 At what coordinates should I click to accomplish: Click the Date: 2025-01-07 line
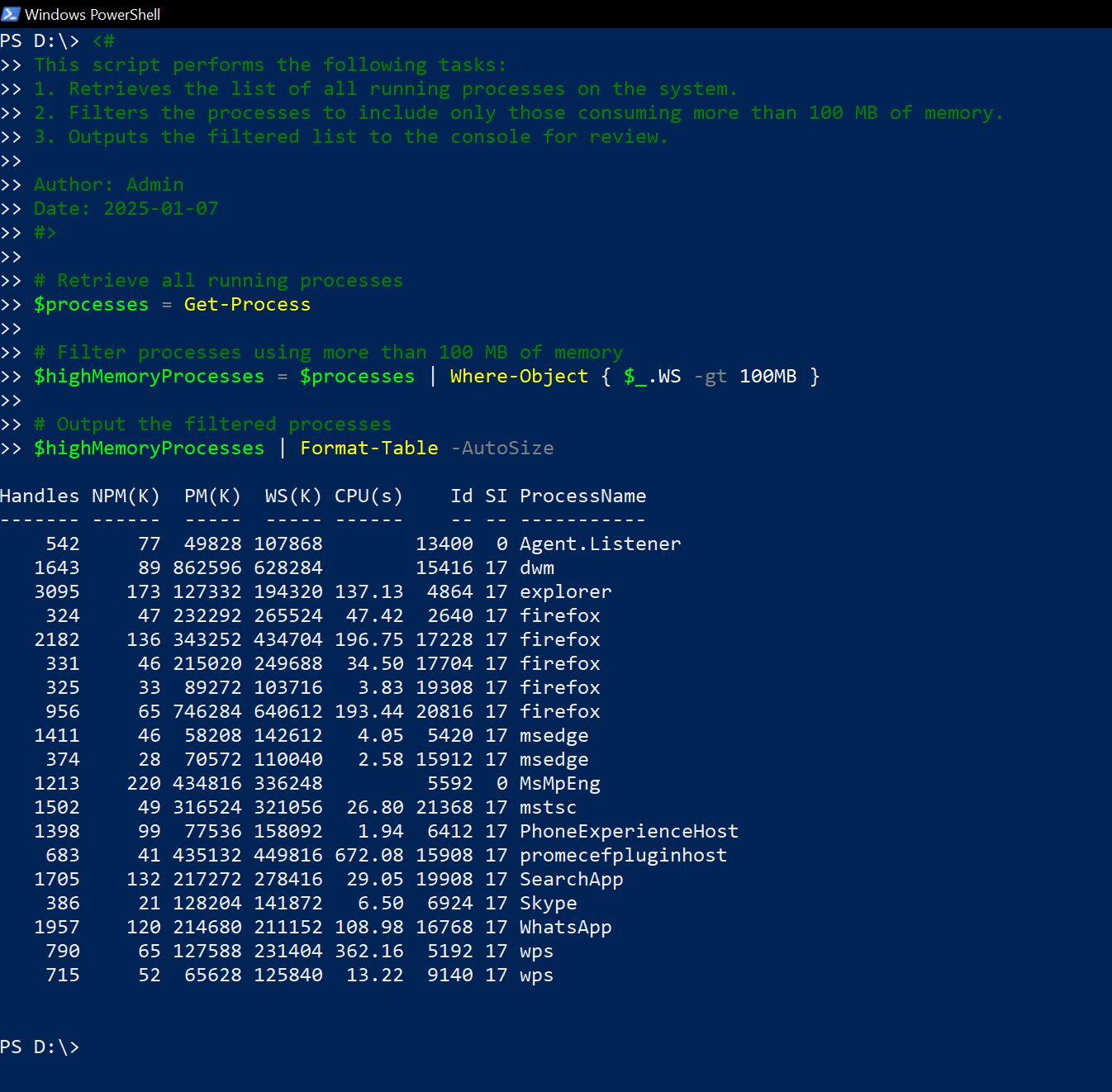[126, 208]
